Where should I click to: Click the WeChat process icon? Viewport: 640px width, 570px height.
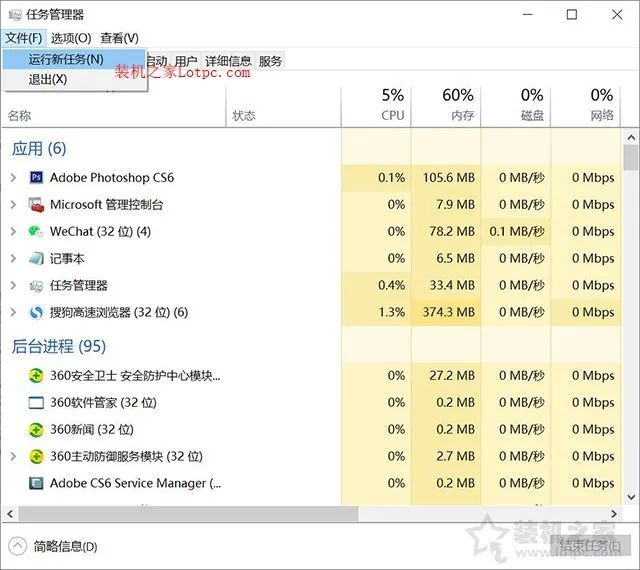[x=37, y=232]
